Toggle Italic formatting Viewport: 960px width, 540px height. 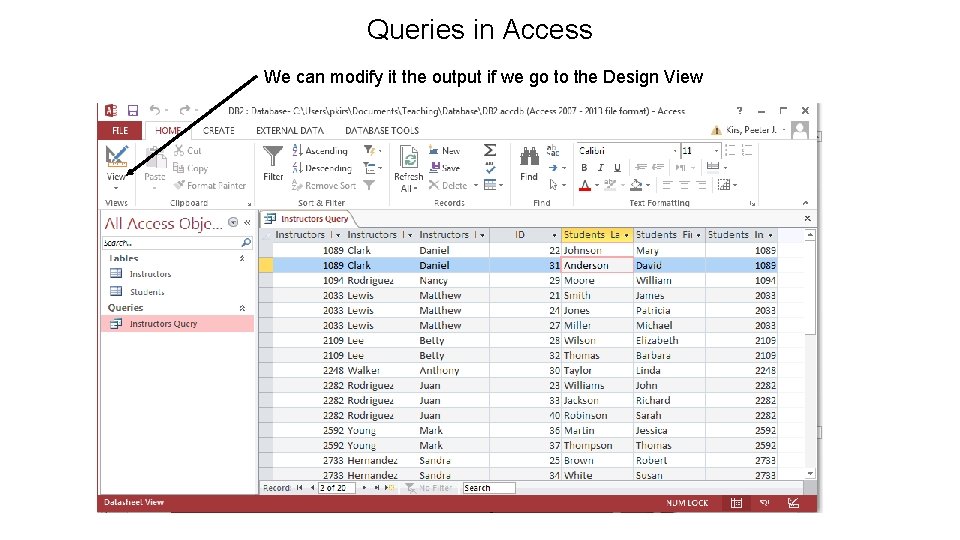[x=601, y=168]
